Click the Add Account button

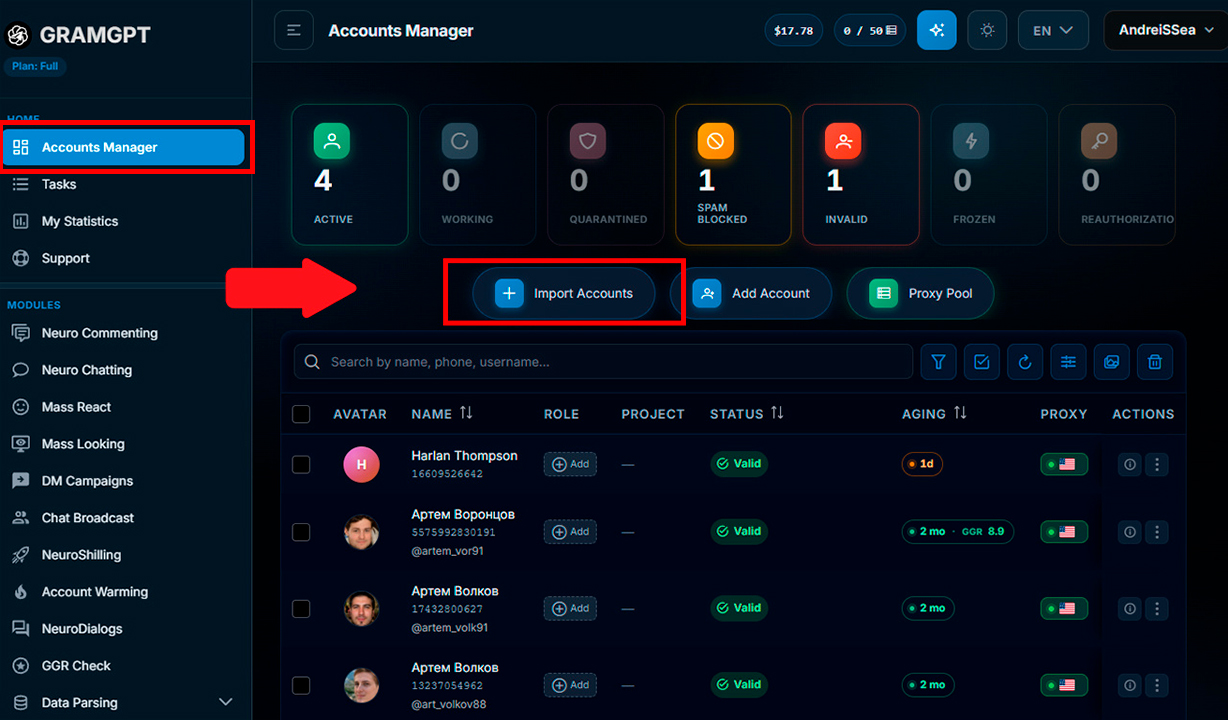pyautogui.click(x=751, y=293)
